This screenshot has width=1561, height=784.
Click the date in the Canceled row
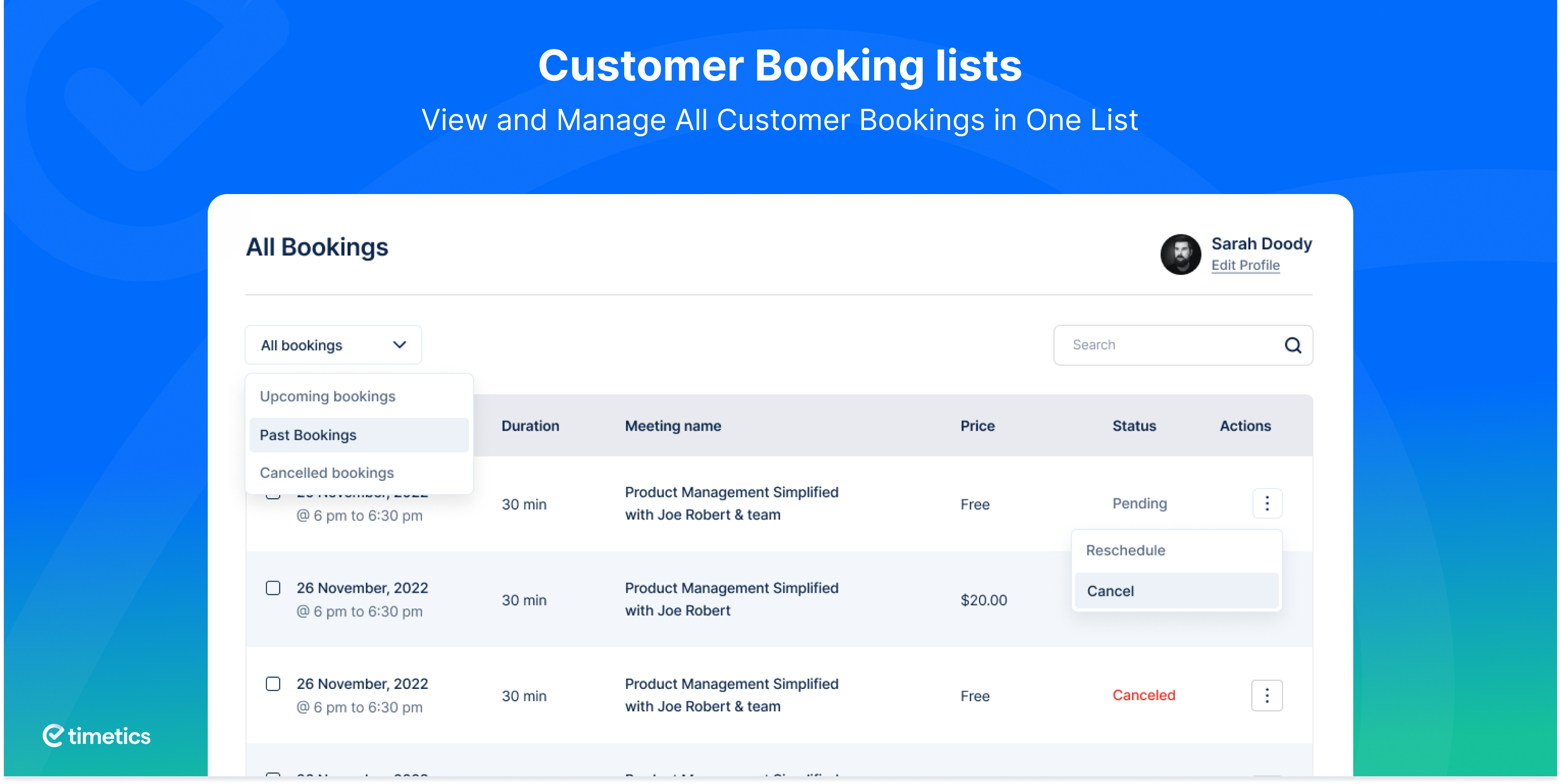tap(362, 684)
